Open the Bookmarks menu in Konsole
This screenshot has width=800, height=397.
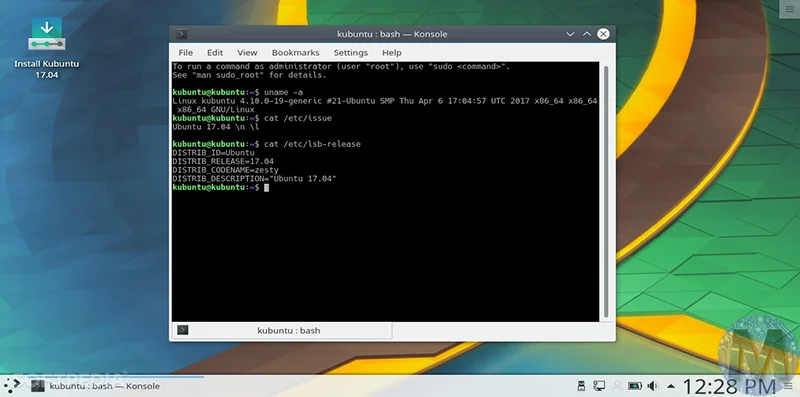[x=295, y=53]
